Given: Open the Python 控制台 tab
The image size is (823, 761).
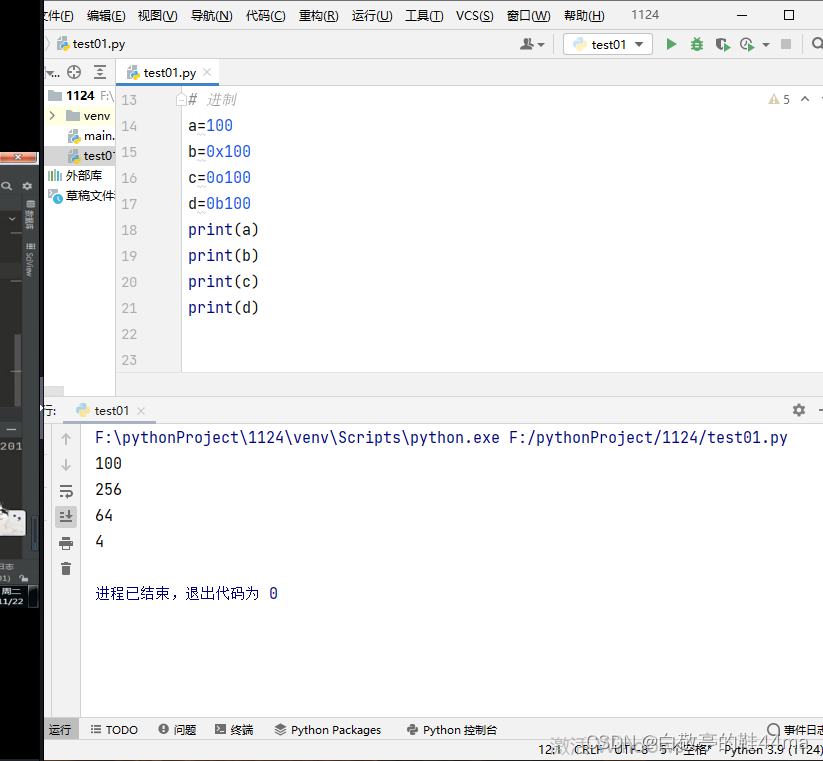Looking at the screenshot, I should (x=452, y=730).
